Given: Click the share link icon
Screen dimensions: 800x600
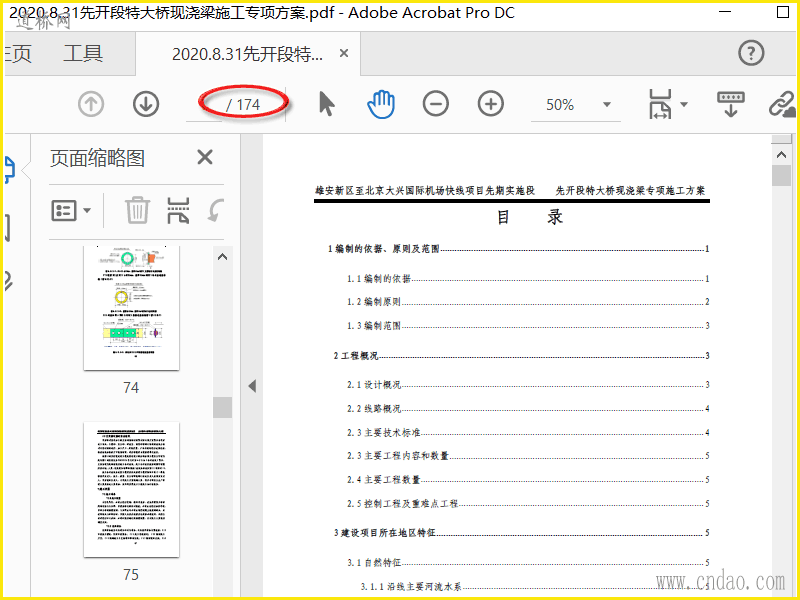Looking at the screenshot, I should tap(782, 104).
